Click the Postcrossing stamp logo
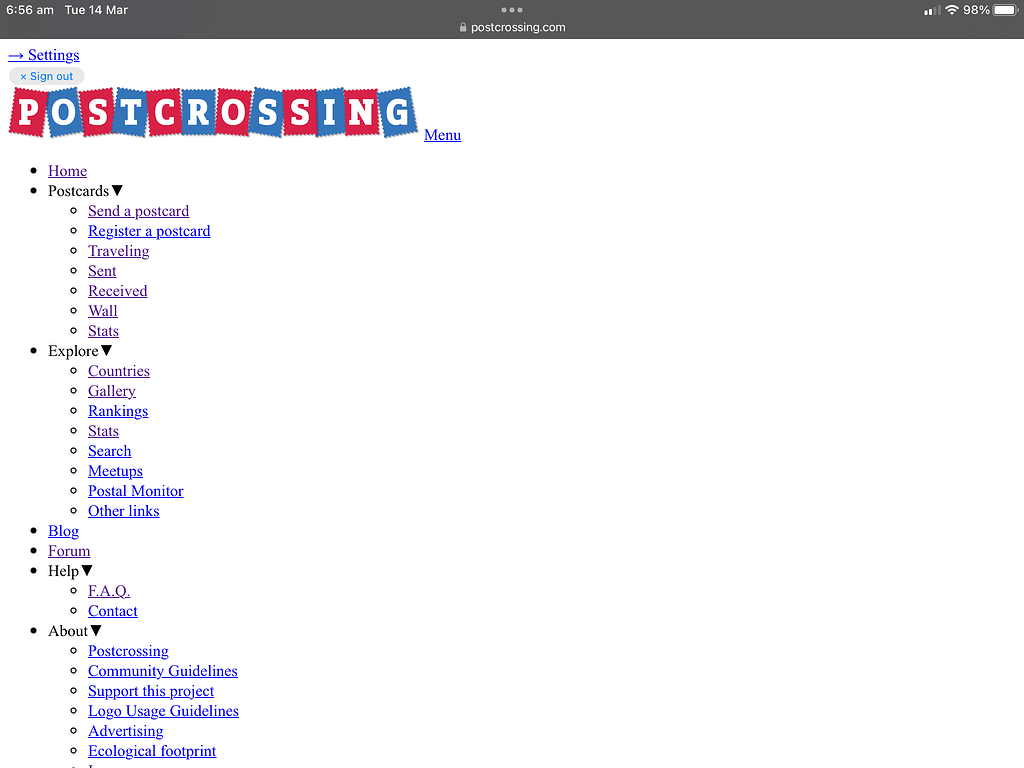1024x768 pixels. 213,113
